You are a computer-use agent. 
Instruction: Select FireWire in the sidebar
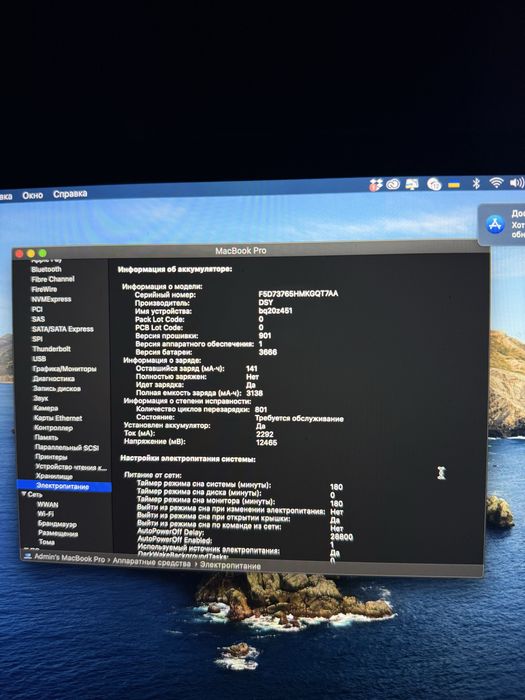click(x=44, y=289)
